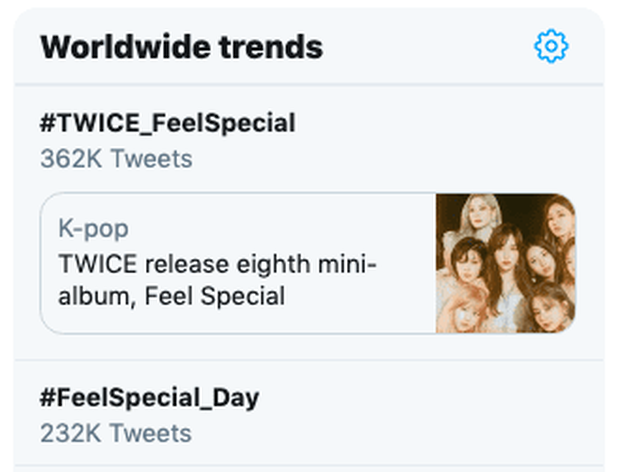620x472 pixels.
Task: View the TWICE group photo thumbnail
Action: pos(505,263)
